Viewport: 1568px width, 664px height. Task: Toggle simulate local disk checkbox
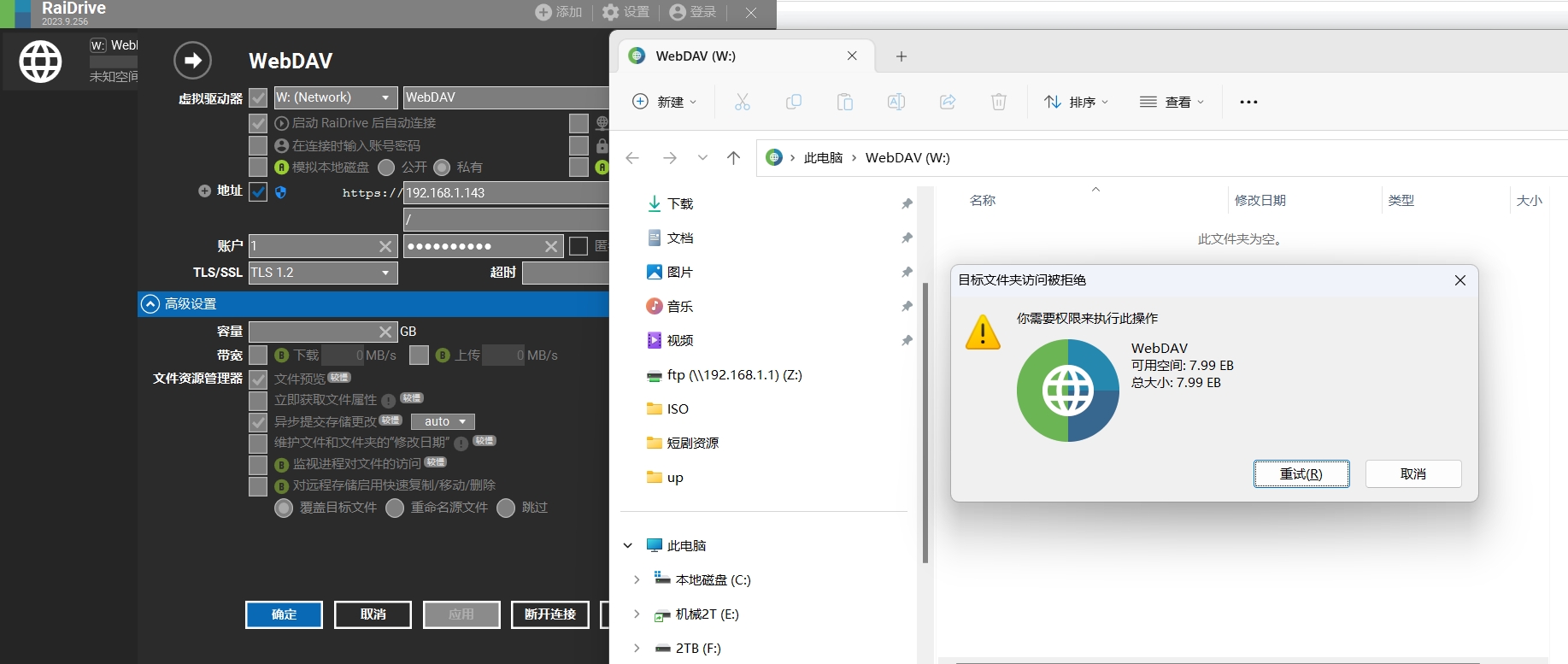pos(258,167)
